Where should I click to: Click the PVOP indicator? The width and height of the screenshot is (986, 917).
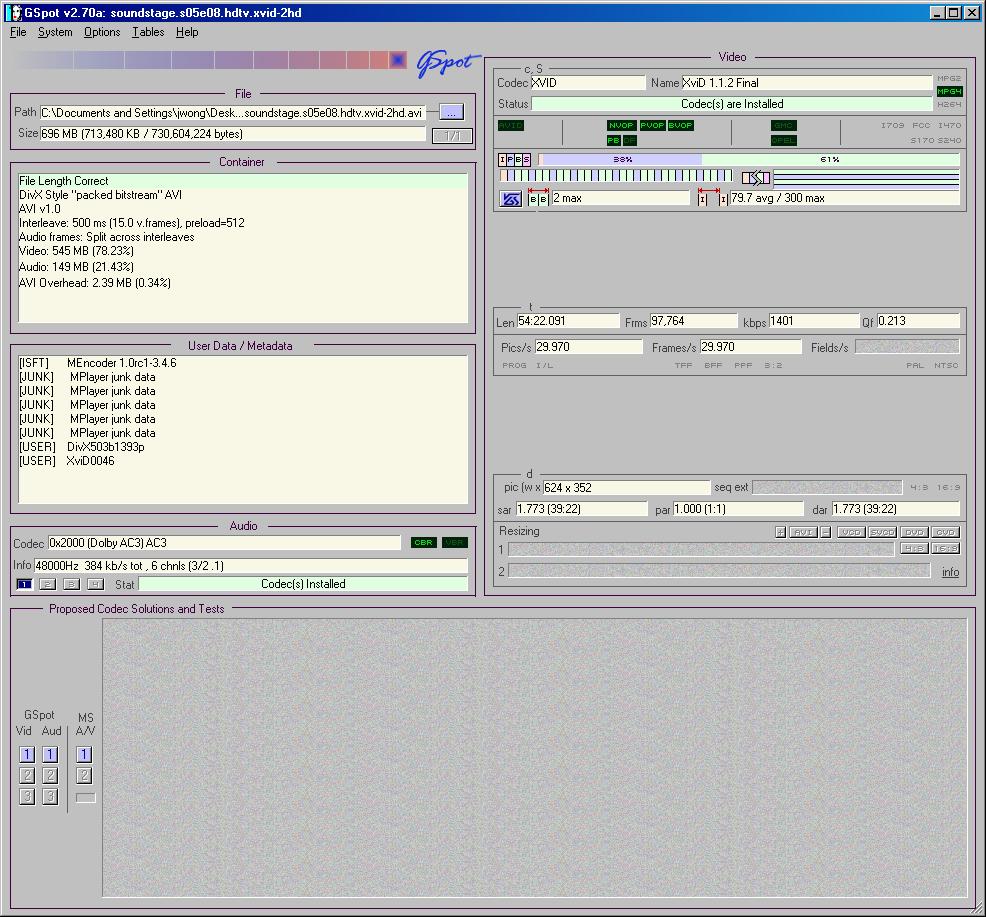coord(652,125)
